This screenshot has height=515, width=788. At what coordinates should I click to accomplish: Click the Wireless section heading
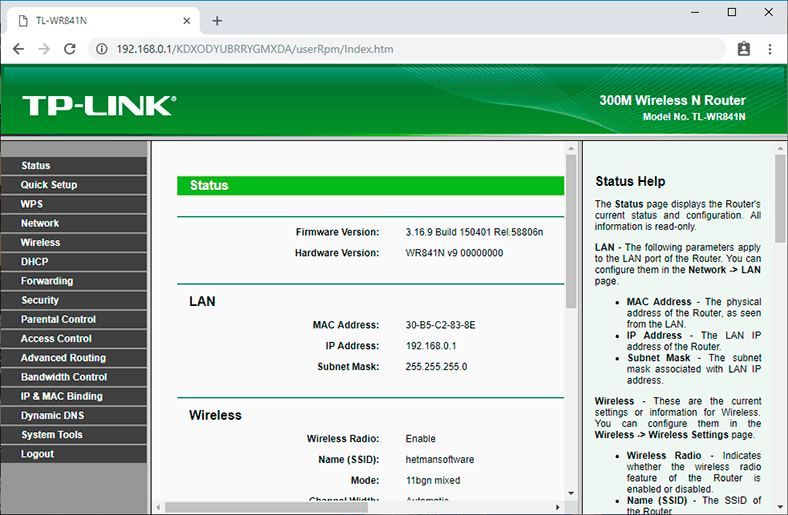click(x=215, y=416)
